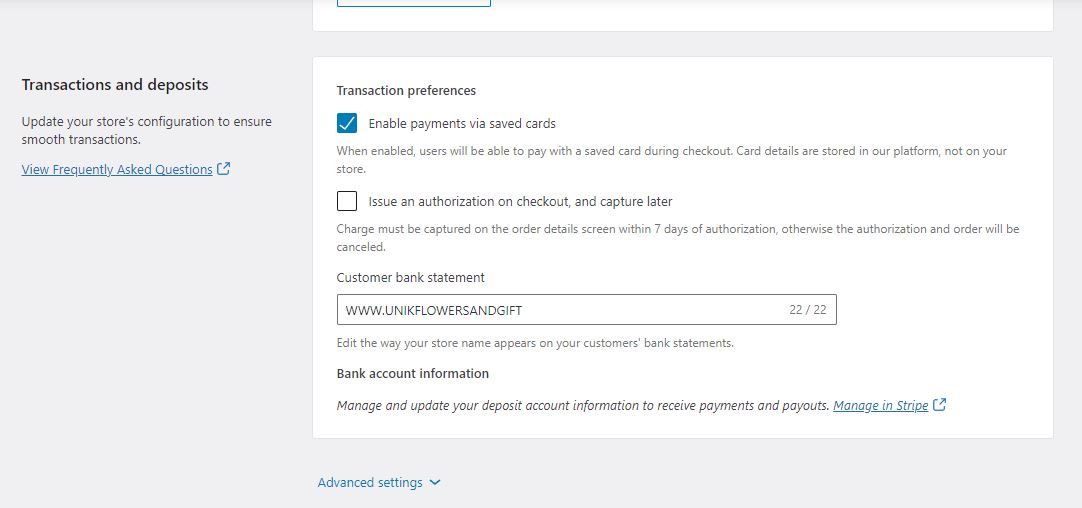This screenshot has width=1082, height=508.
Task: Open the Manage in Stripe link
Action: click(x=881, y=406)
